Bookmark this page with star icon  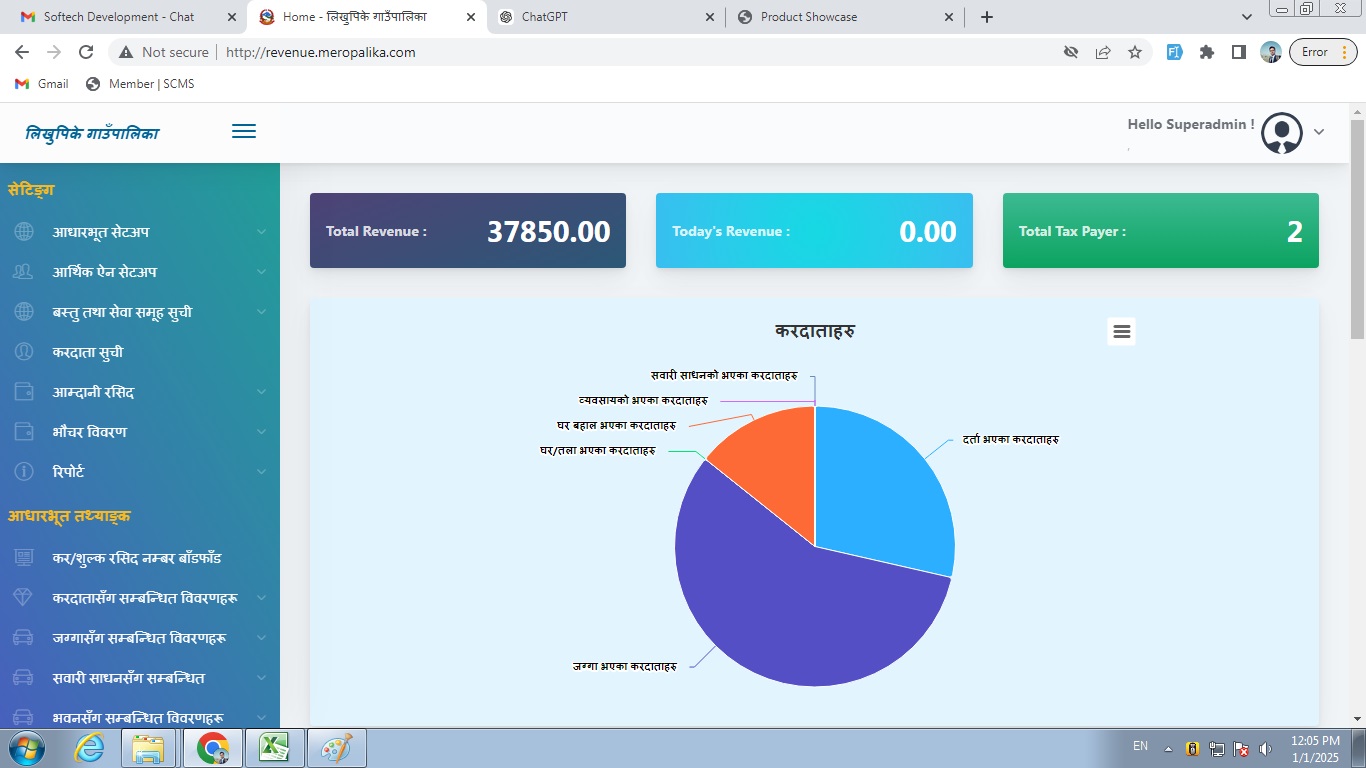(1135, 52)
